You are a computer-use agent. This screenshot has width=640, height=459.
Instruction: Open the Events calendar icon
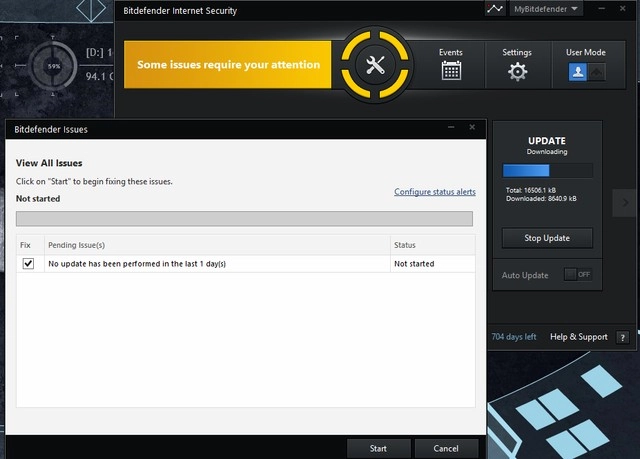coord(451,71)
